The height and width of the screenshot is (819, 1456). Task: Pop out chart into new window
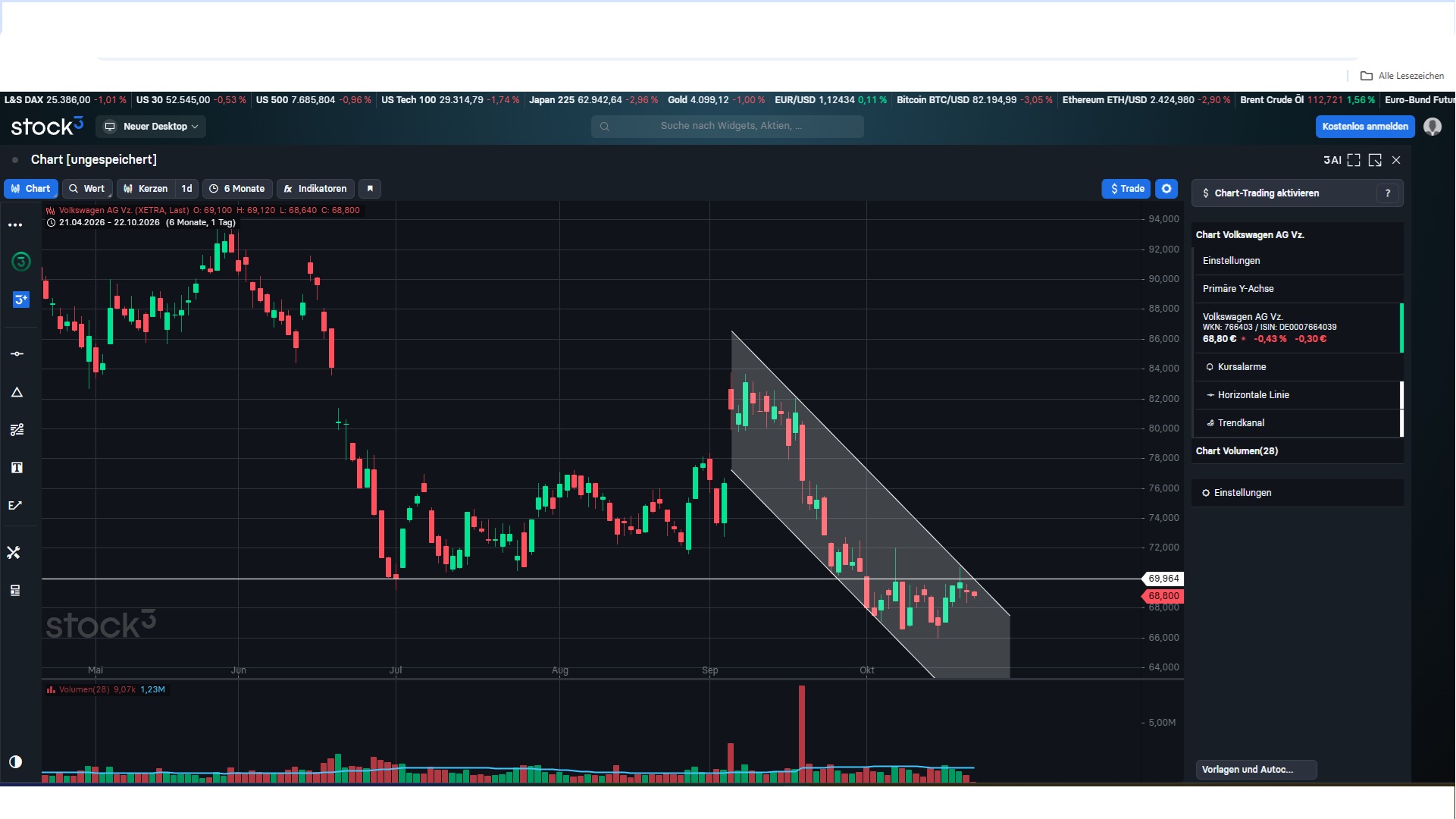(1375, 160)
